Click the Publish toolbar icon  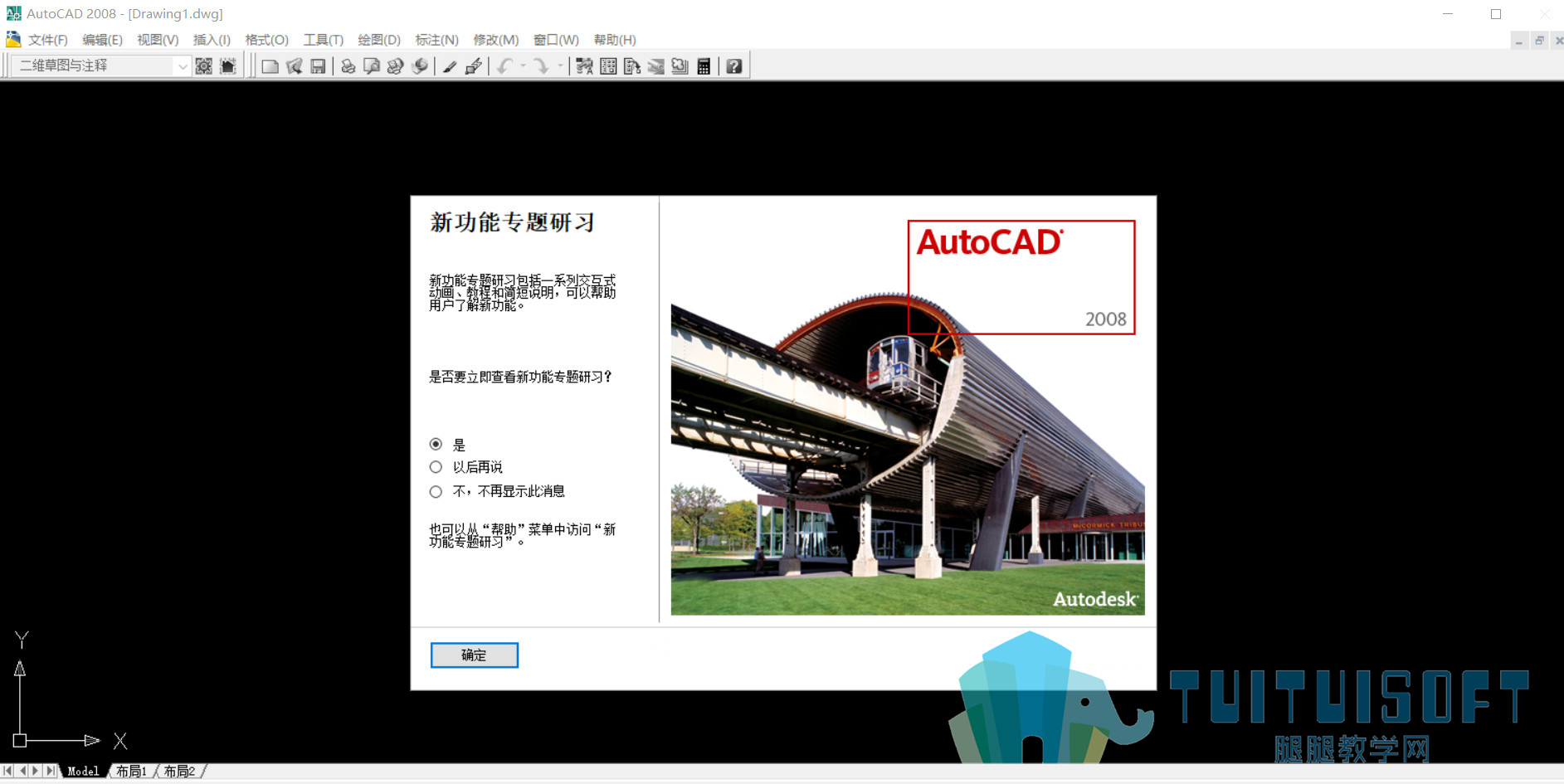[396, 66]
